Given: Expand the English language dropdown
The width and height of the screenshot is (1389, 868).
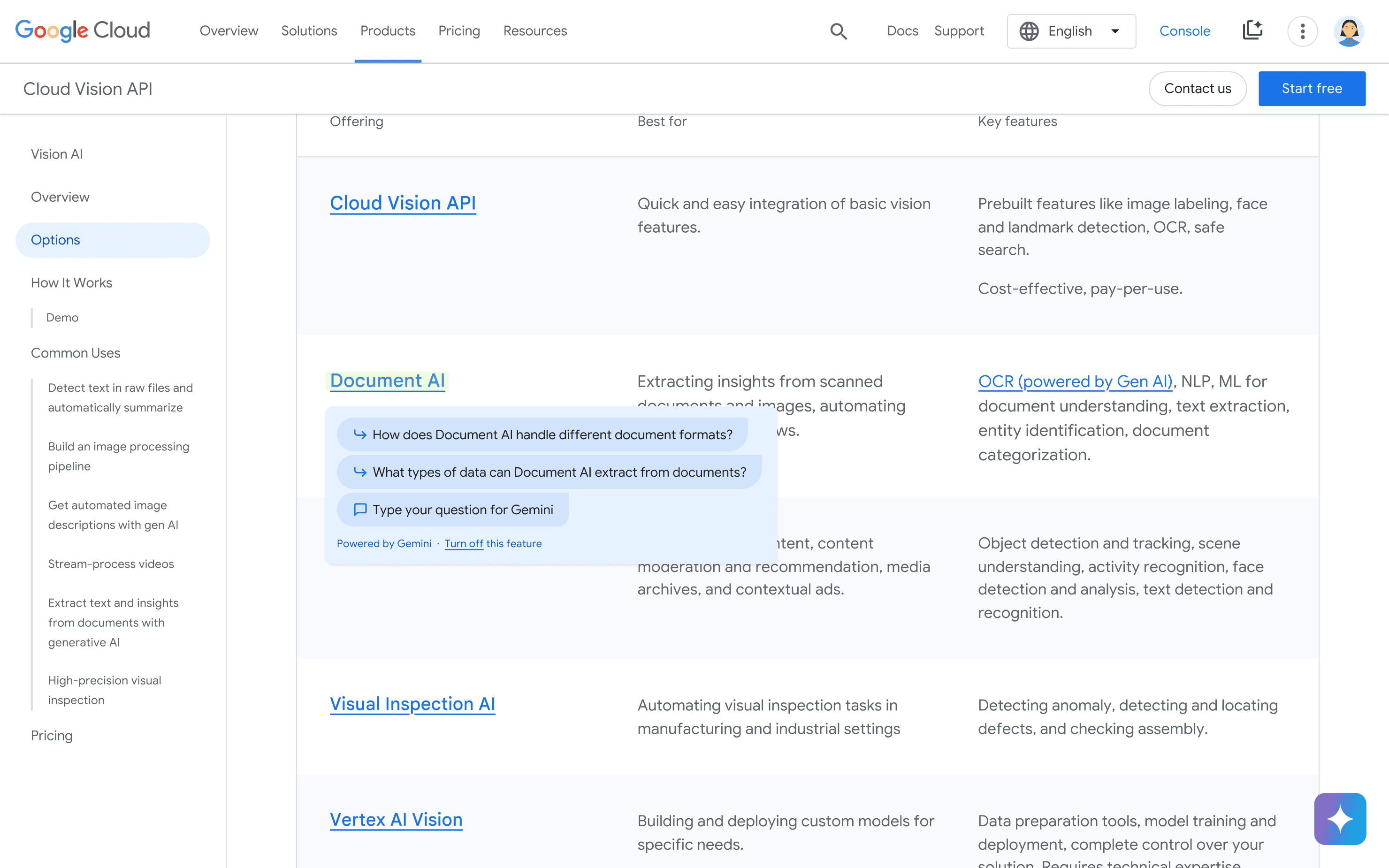Looking at the screenshot, I should 1114,31.
